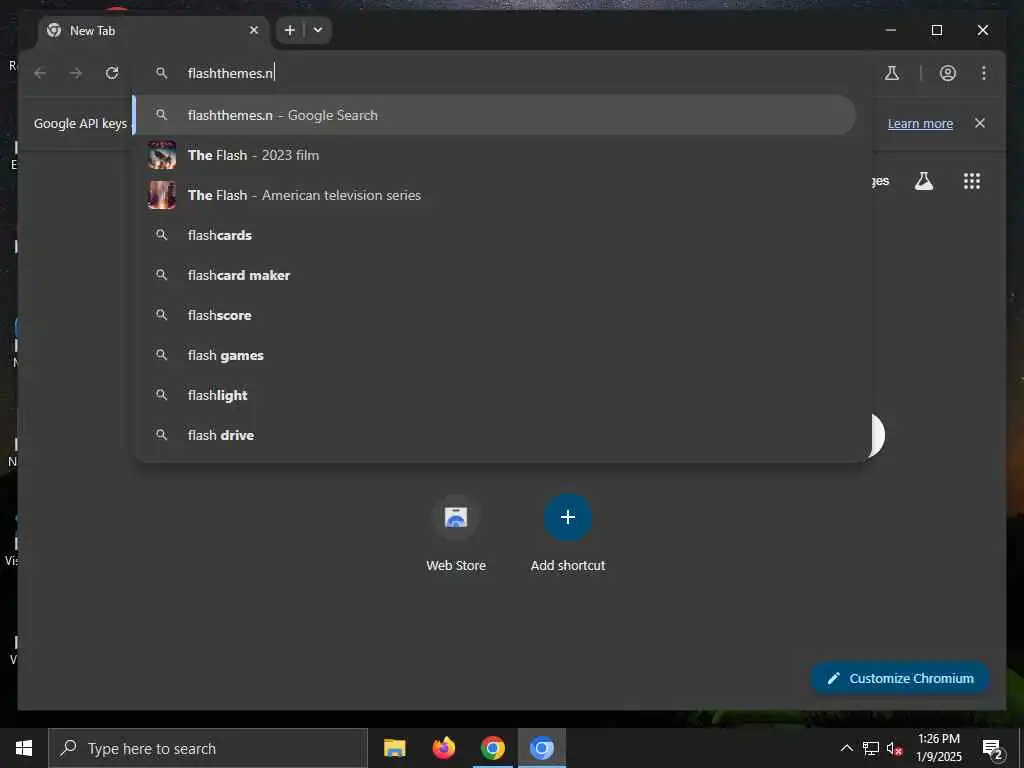Select the 'flashthemes.n - Google Search' suggestion
Screen dimensions: 1024x768
tap(494, 115)
